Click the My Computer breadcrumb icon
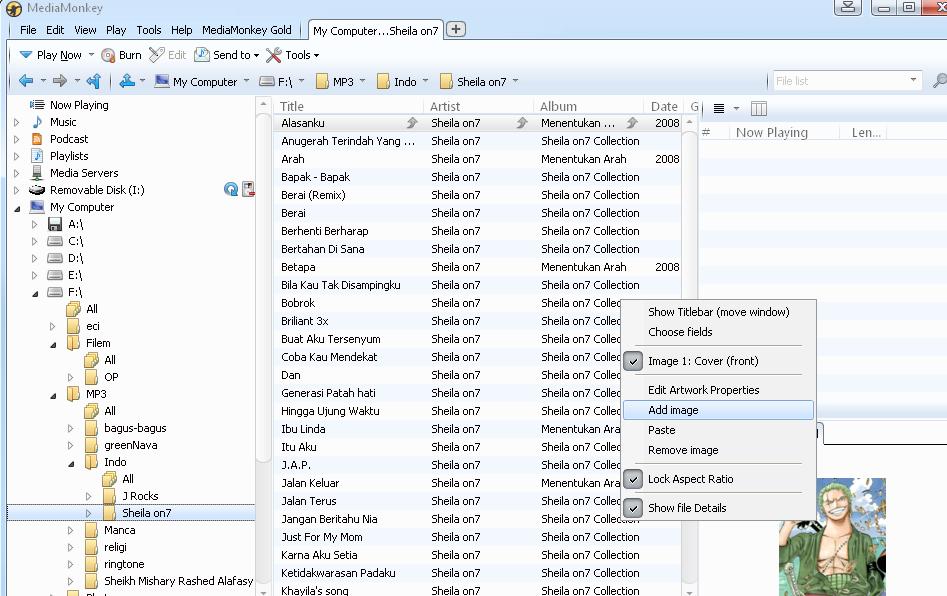The width and height of the screenshot is (947, 596). coord(161,81)
